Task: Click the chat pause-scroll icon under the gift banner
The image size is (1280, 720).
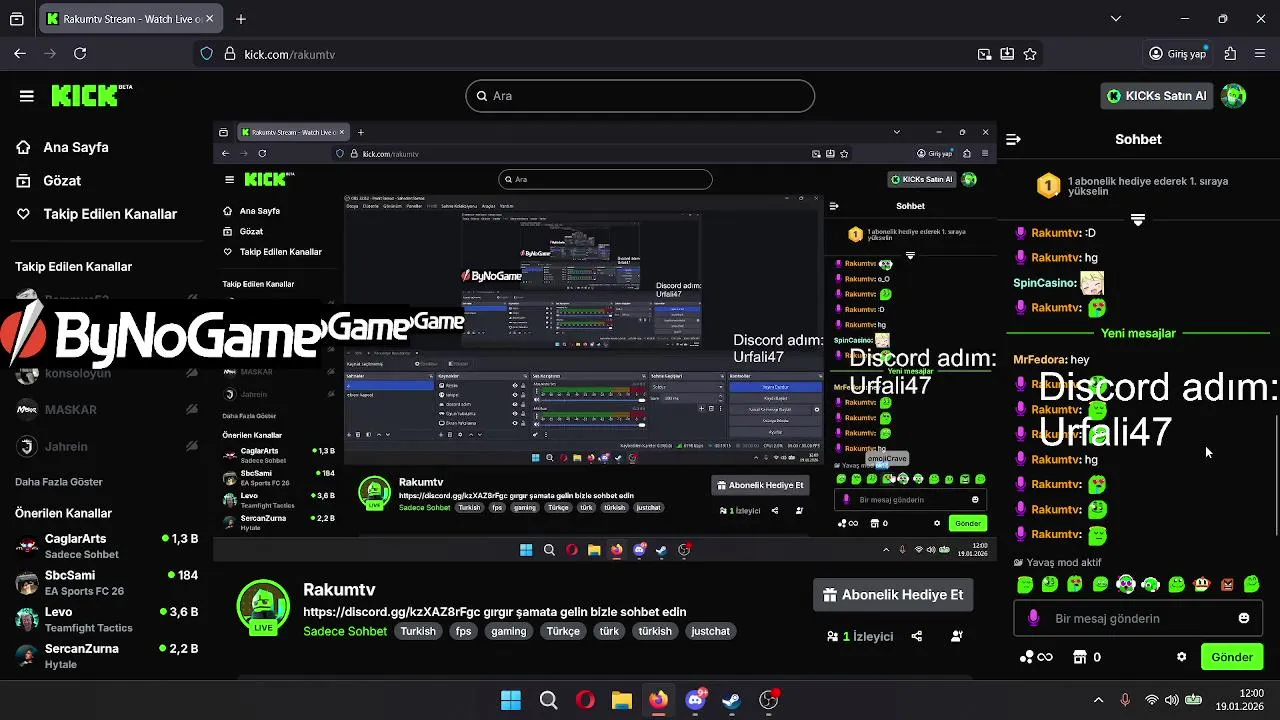Action: pos(1138,219)
